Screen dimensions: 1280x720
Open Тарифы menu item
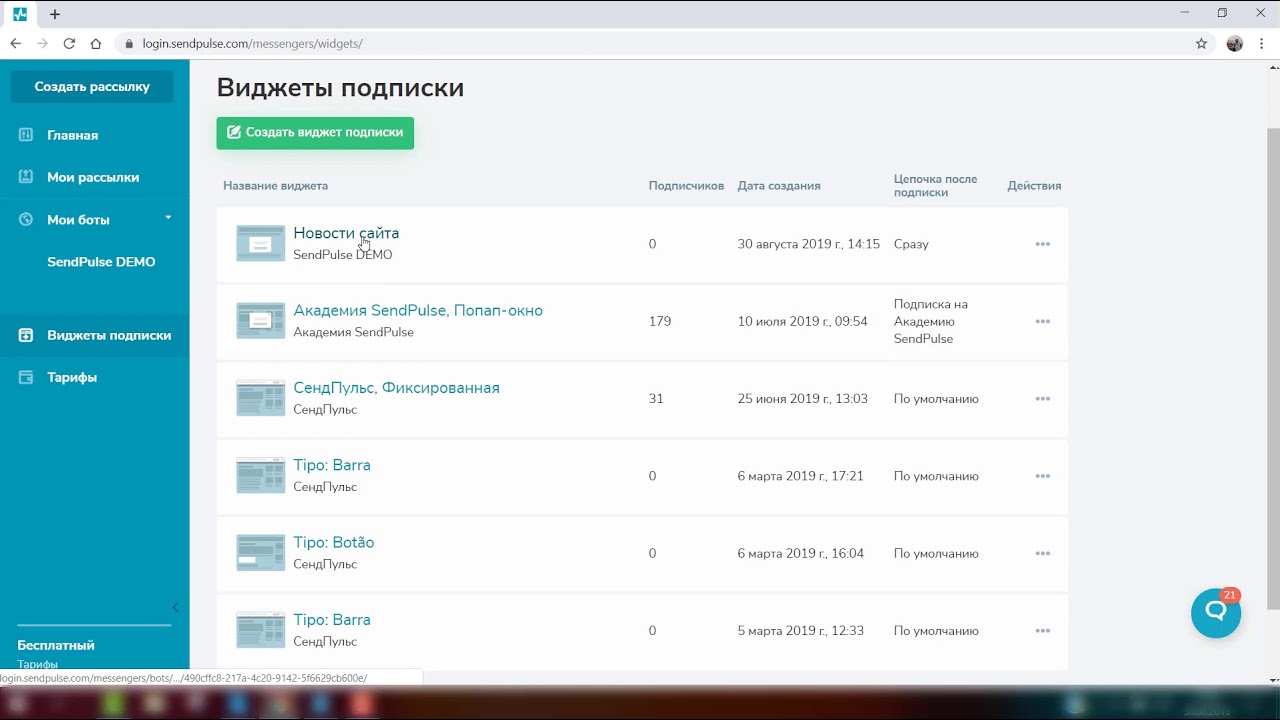pyautogui.click(x=72, y=377)
